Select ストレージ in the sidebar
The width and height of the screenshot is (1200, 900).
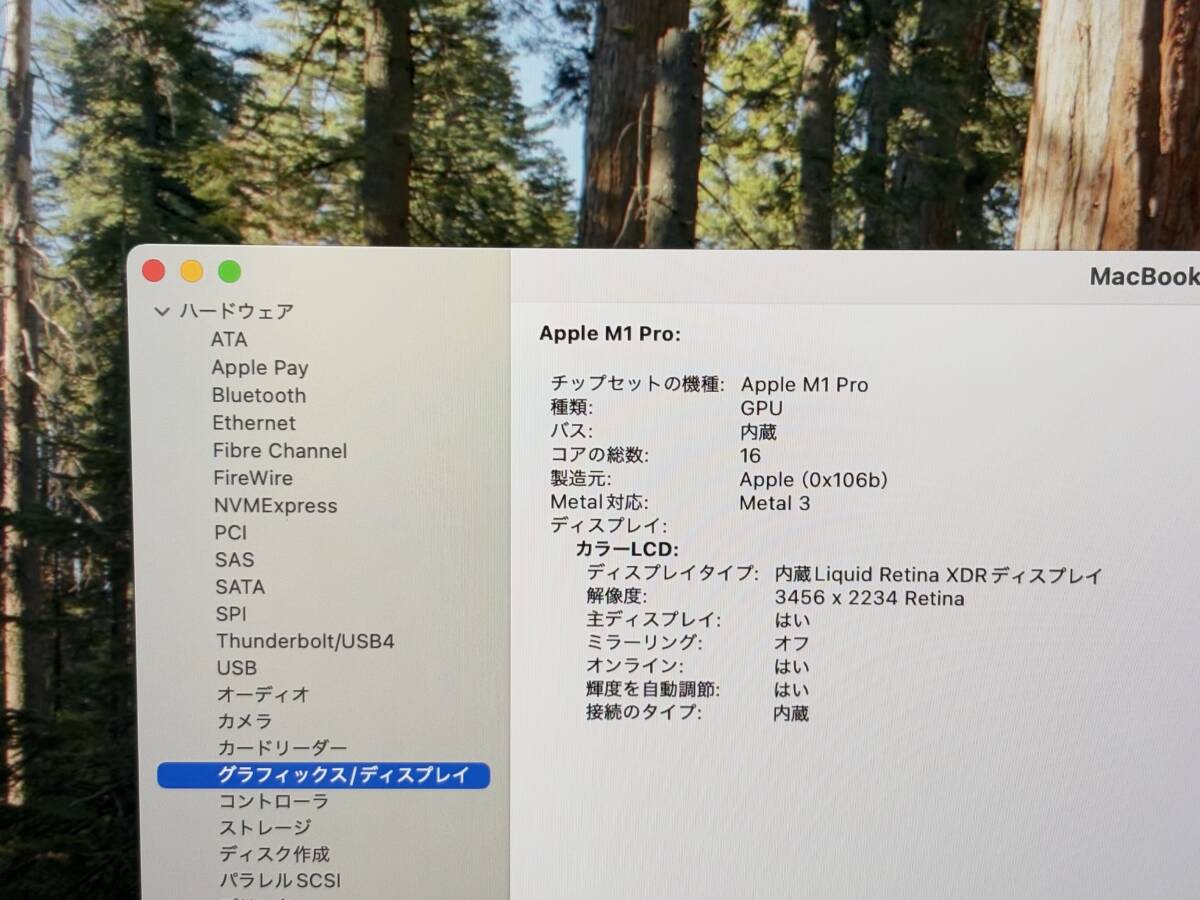(266, 827)
